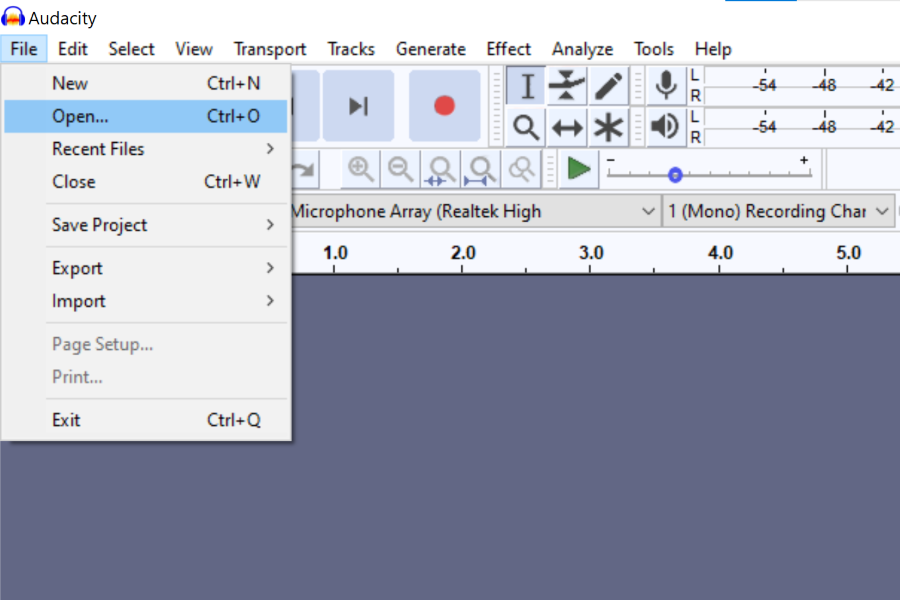Choose Exit from the File menu

(x=146, y=420)
